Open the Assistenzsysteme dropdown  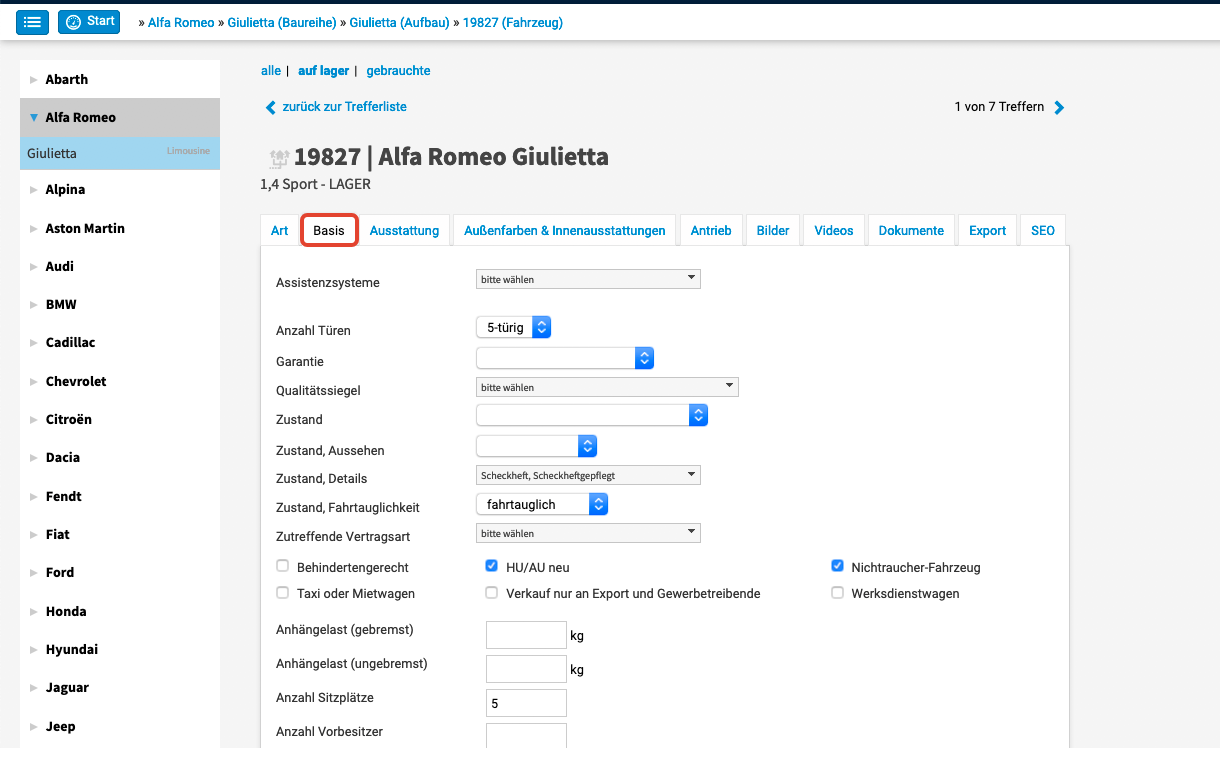(588, 280)
